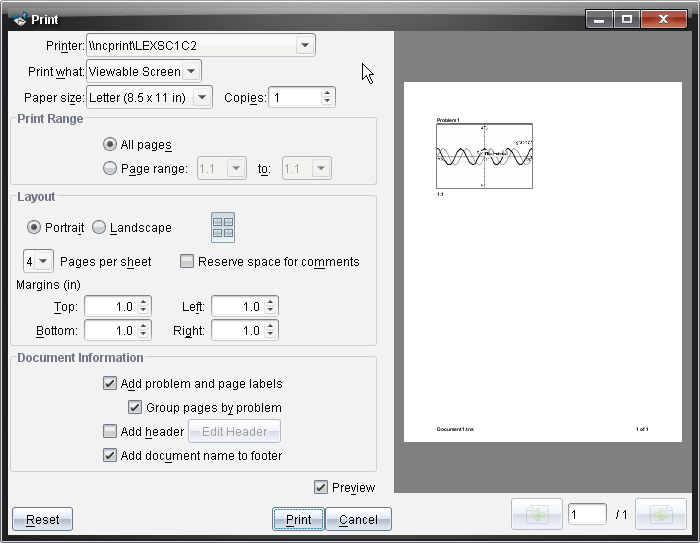Choose the Page range radio option

110,169
